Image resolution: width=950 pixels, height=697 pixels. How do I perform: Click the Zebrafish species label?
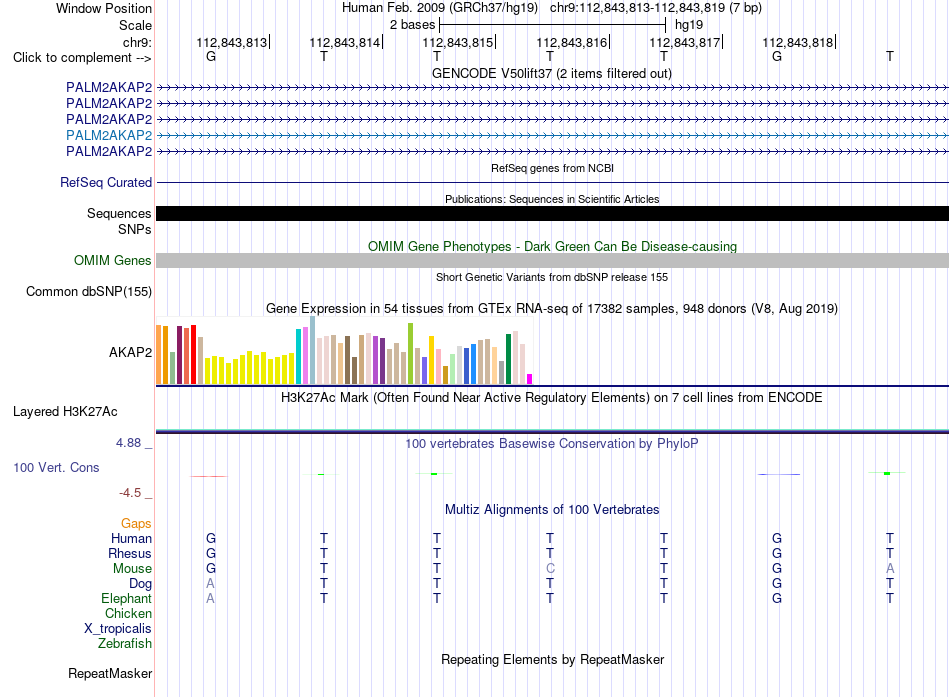coord(125,644)
